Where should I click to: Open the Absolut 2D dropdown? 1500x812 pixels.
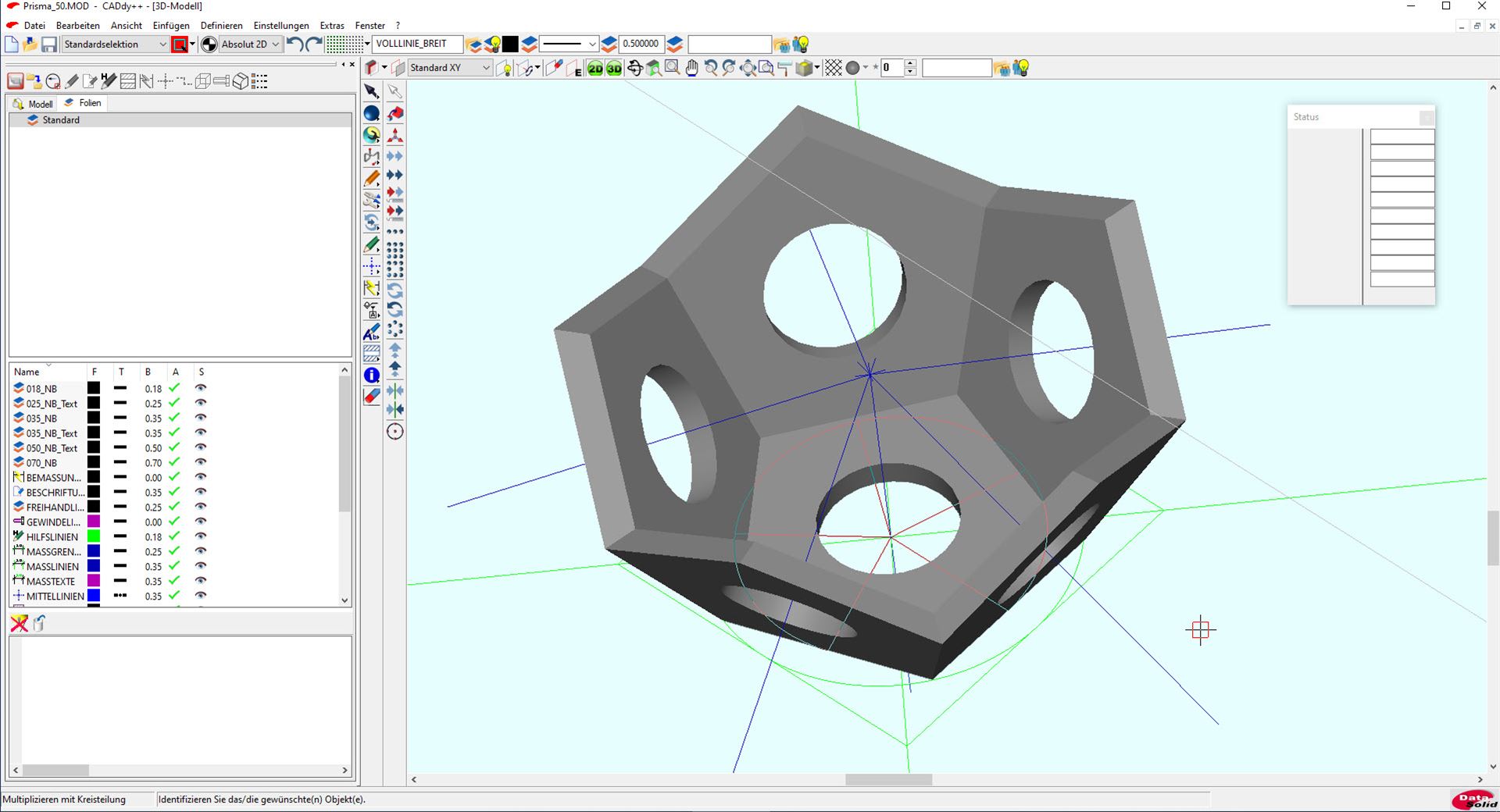point(250,45)
